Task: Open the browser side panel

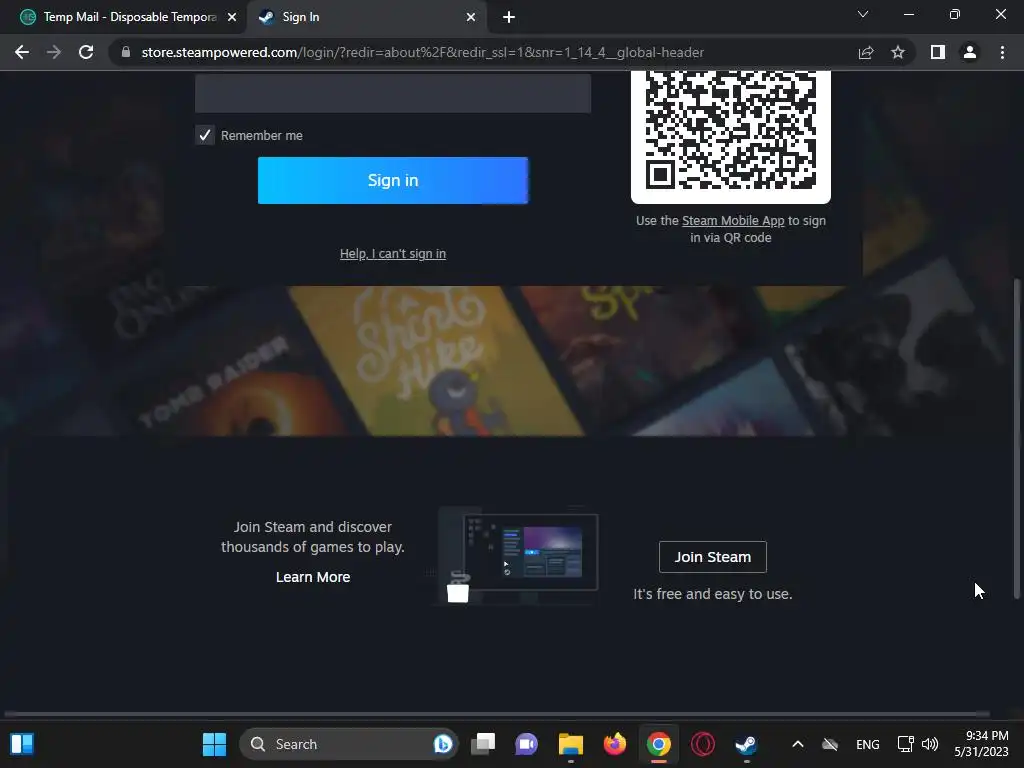Action: (938, 52)
